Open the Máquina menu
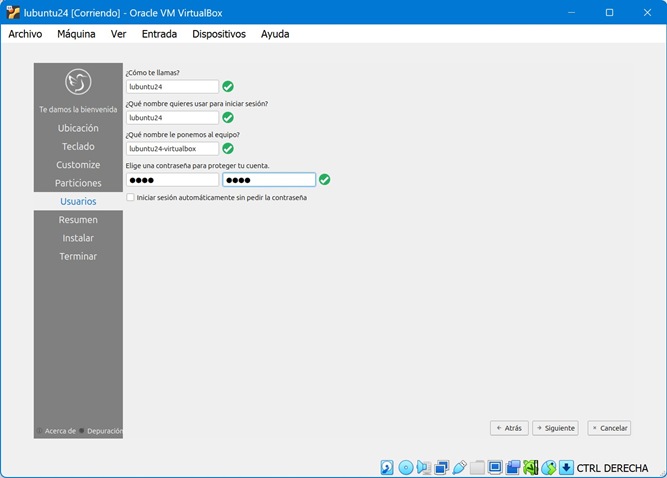This screenshot has height=478, width=667. click(x=76, y=34)
